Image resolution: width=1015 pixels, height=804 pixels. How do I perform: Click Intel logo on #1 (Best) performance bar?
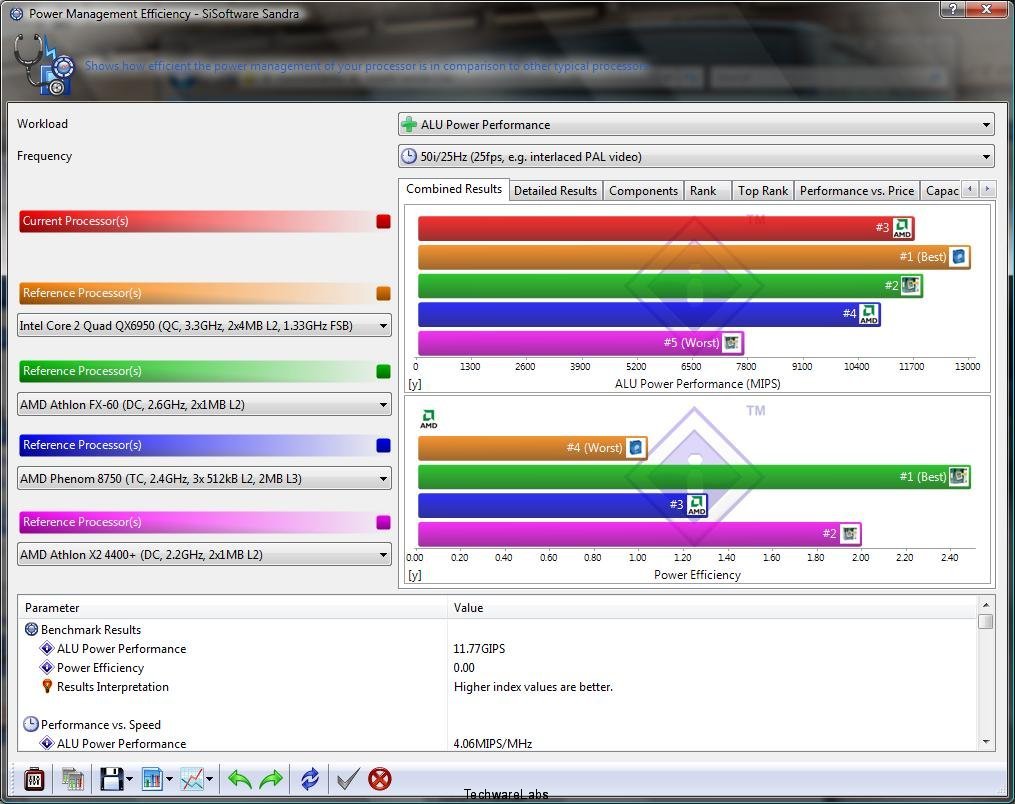pyautogui.click(x=959, y=257)
